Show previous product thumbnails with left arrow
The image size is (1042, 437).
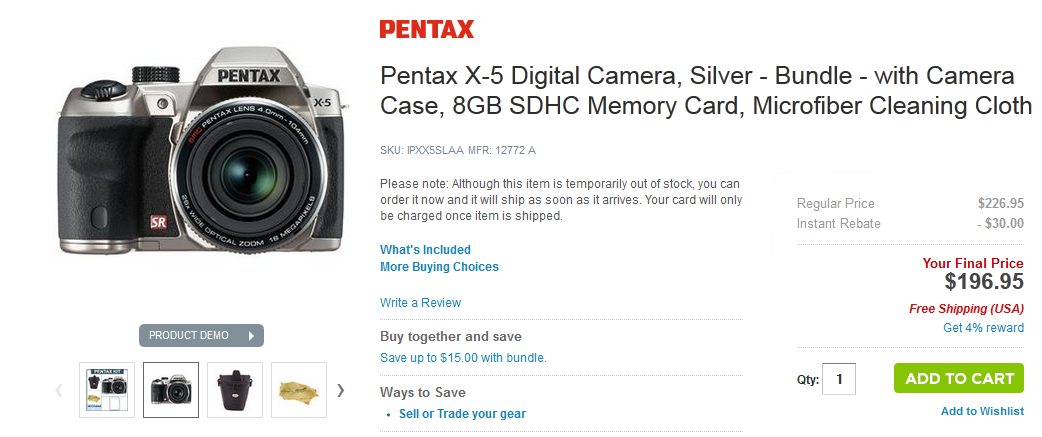click(x=59, y=390)
